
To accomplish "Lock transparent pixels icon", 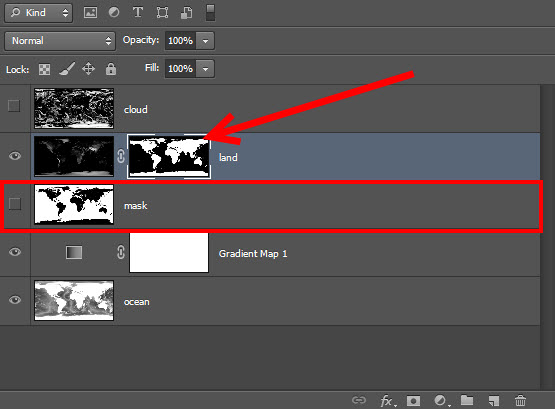I will point(44,69).
